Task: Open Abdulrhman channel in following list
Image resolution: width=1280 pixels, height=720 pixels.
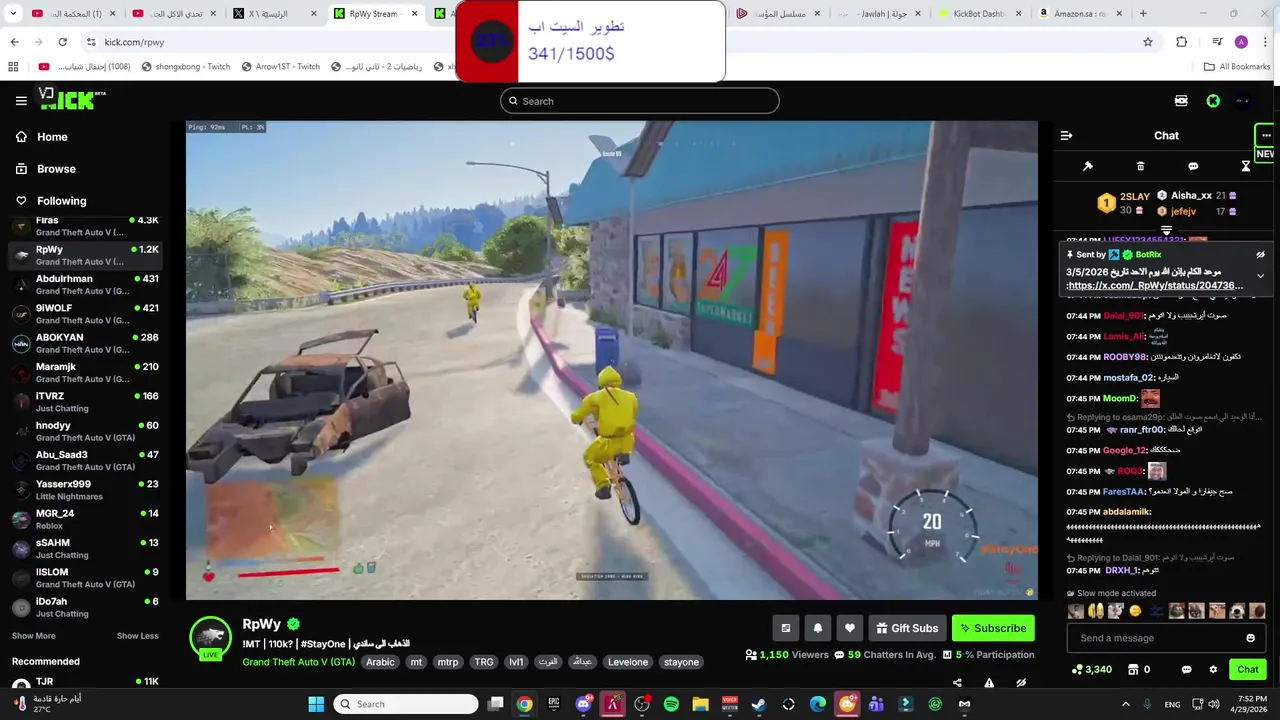Action: click(86, 285)
